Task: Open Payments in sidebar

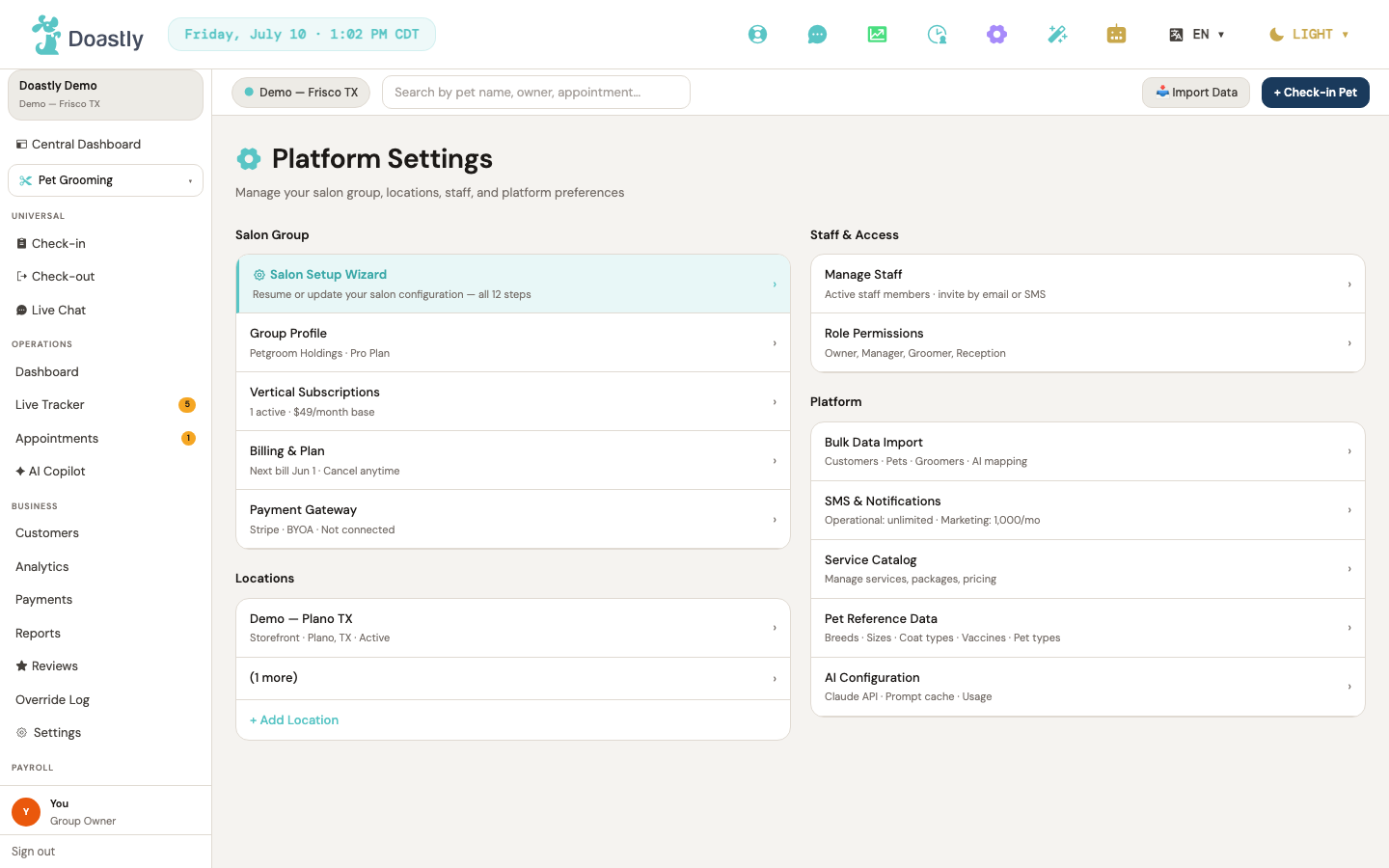Action: [x=106, y=600]
